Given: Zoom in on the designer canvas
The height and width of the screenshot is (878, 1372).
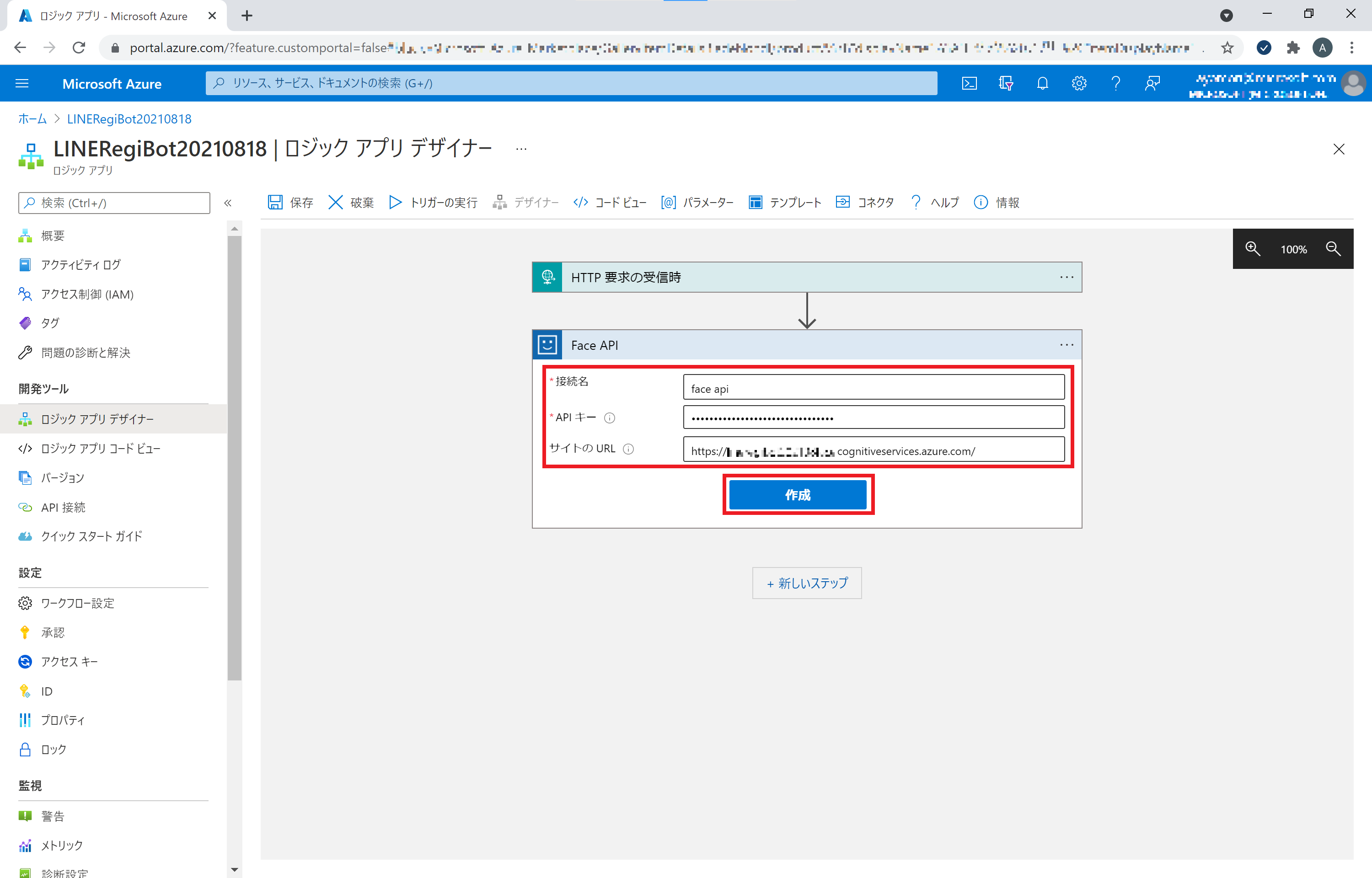Looking at the screenshot, I should [1252, 249].
